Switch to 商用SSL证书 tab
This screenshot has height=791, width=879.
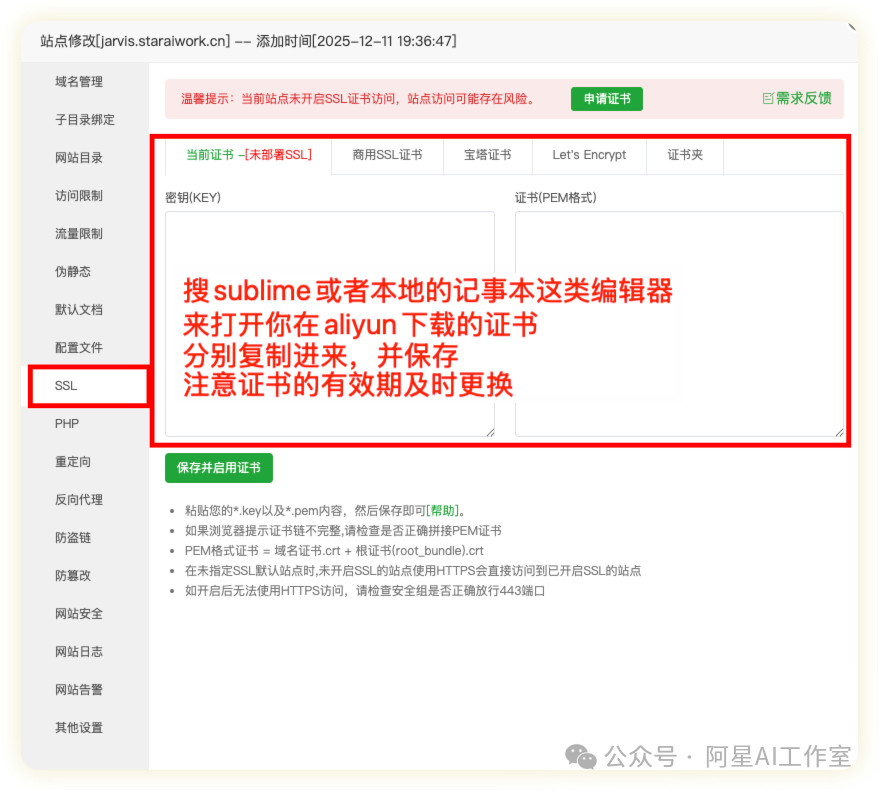pos(387,155)
